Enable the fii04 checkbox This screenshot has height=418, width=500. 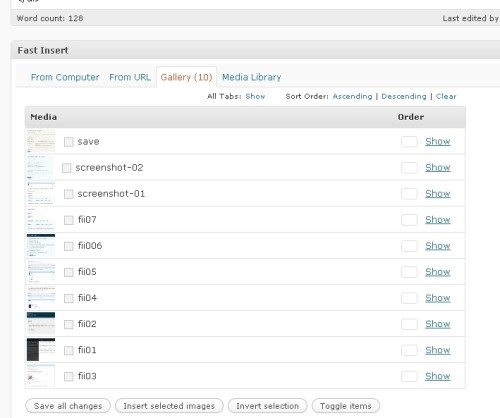point(69,298)
